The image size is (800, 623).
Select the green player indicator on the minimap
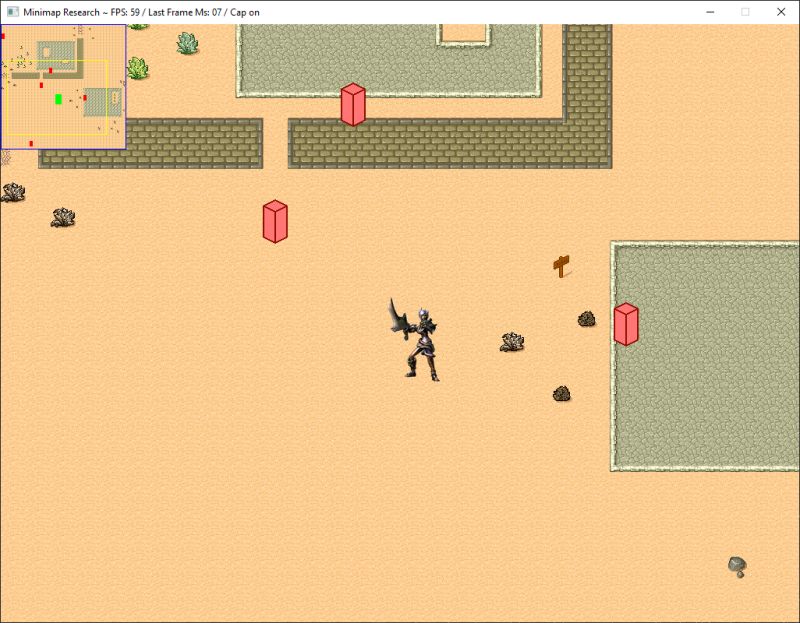[x=58, y=99]
